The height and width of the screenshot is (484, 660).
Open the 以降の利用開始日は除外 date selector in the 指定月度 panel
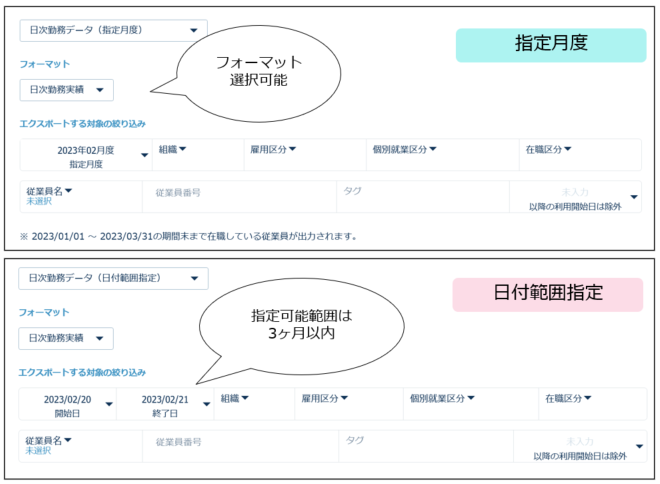(575, 197)
